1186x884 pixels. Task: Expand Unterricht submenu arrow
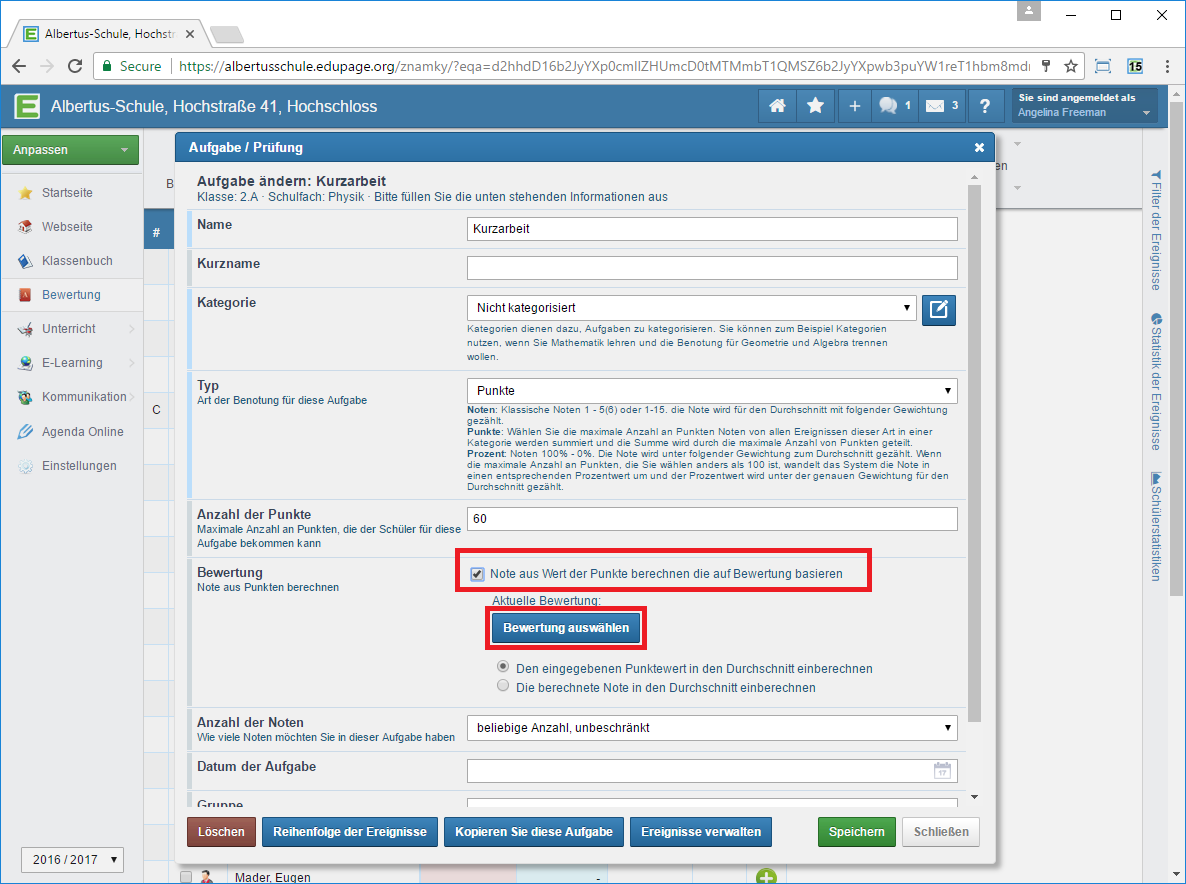(x=132, y=329)
